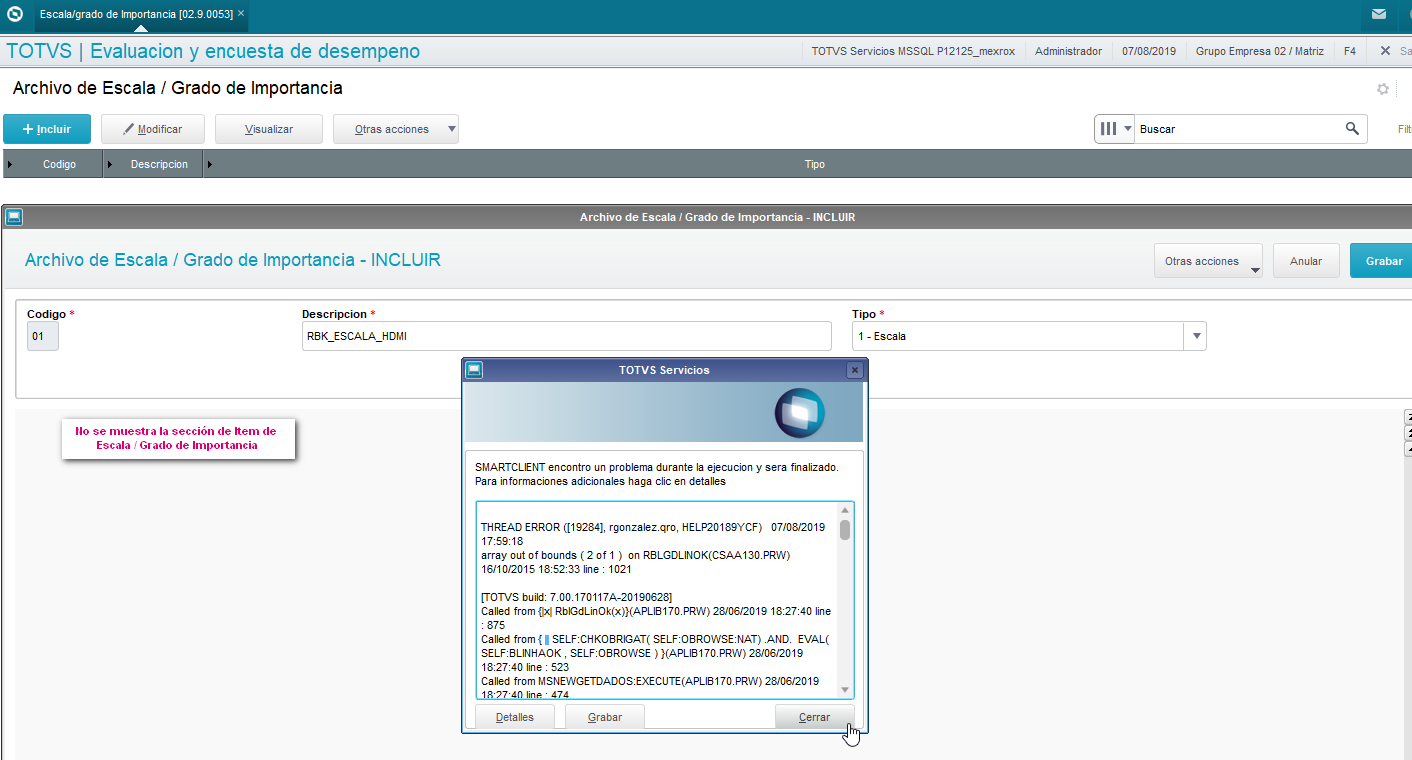The width and height of the screenshot is (1412, 760).
Task: Click Grabar in the error dialog
Action: 605,717
